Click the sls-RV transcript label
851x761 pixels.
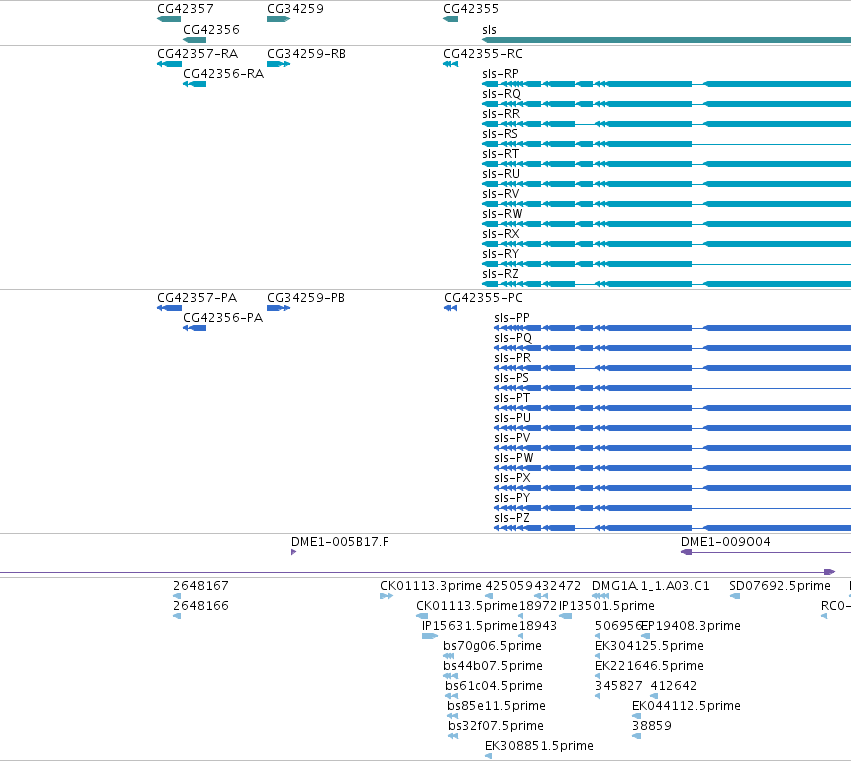[x=501, y=194]
